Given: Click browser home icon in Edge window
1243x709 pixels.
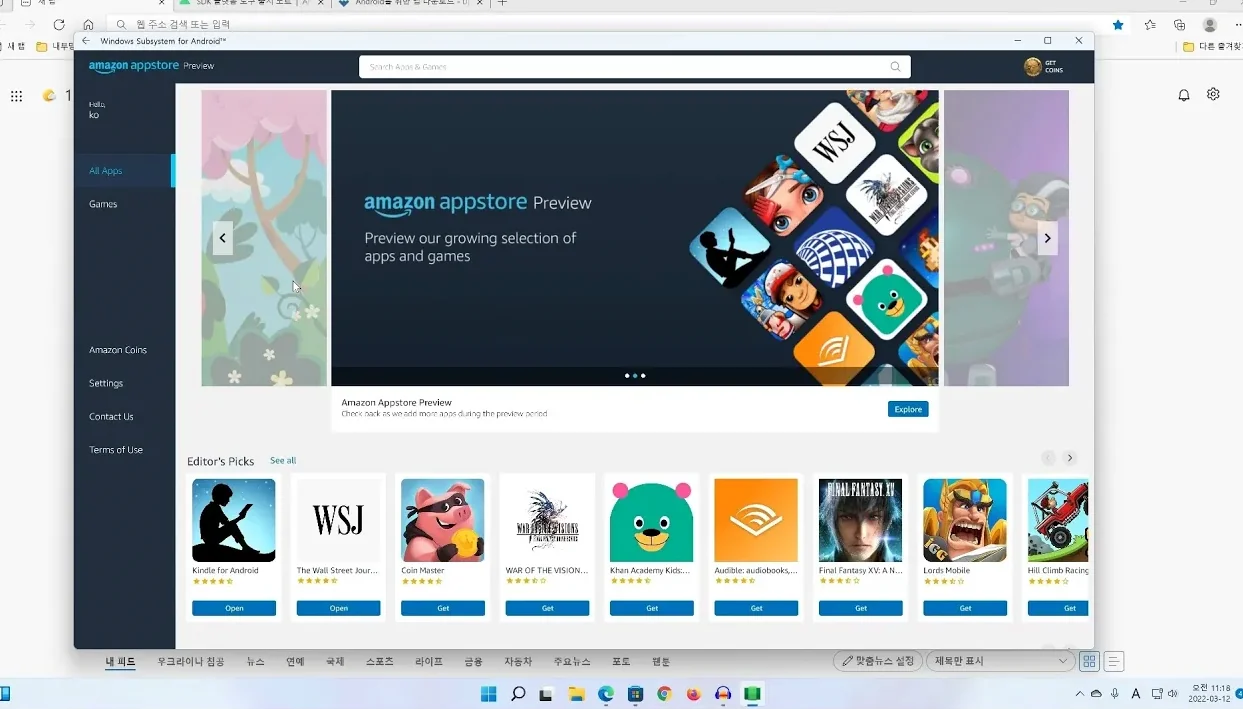Looking at the screenshot, I should pyautogui.click(x=89, y=24).
